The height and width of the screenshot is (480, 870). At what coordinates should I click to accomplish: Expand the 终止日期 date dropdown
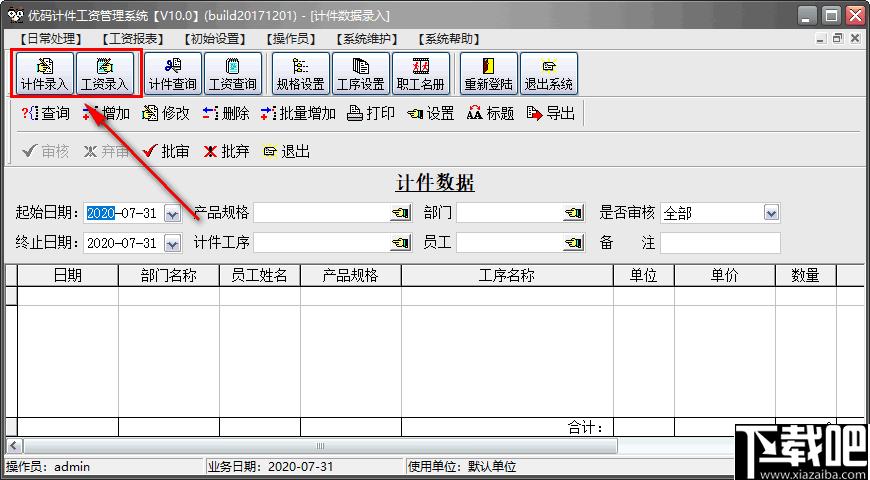pyautogui.click(x=173, y=243)
